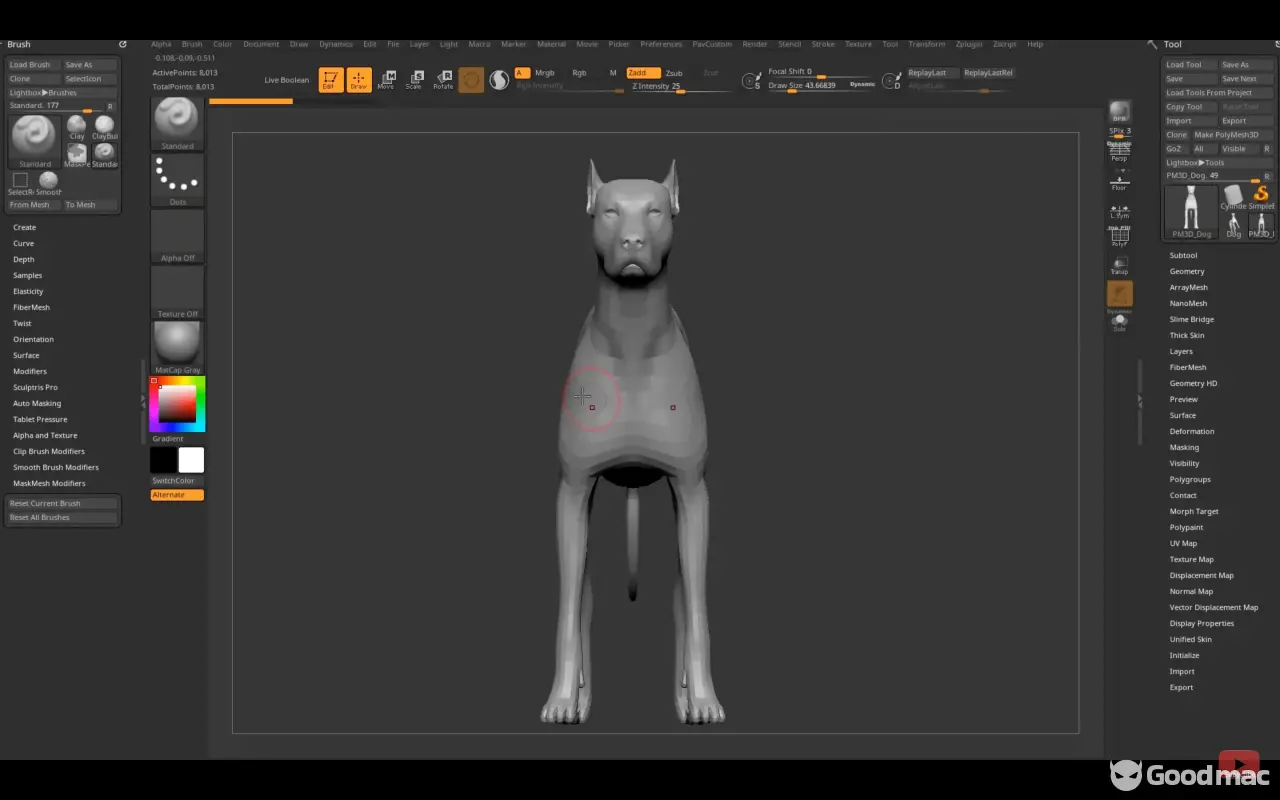Viewport: 1280px width, 800px height.
Task: Choose the Smooth brush icon
Action: 48,181
